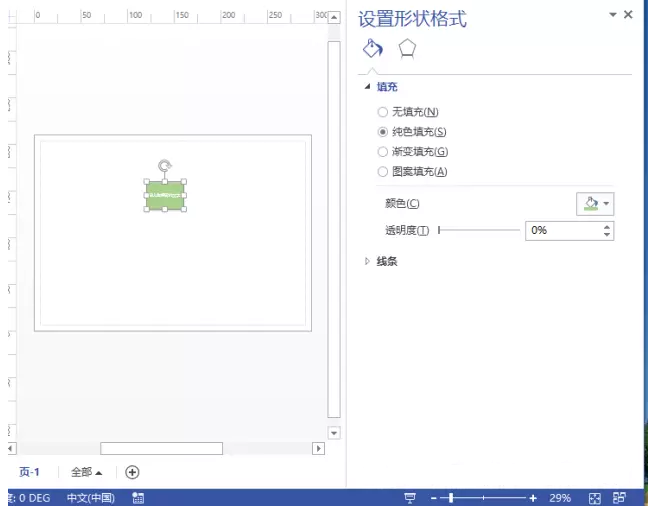The image size is (649, 513).
Task: Click the presentation mode icon in status bar
Action: point(409,498)
